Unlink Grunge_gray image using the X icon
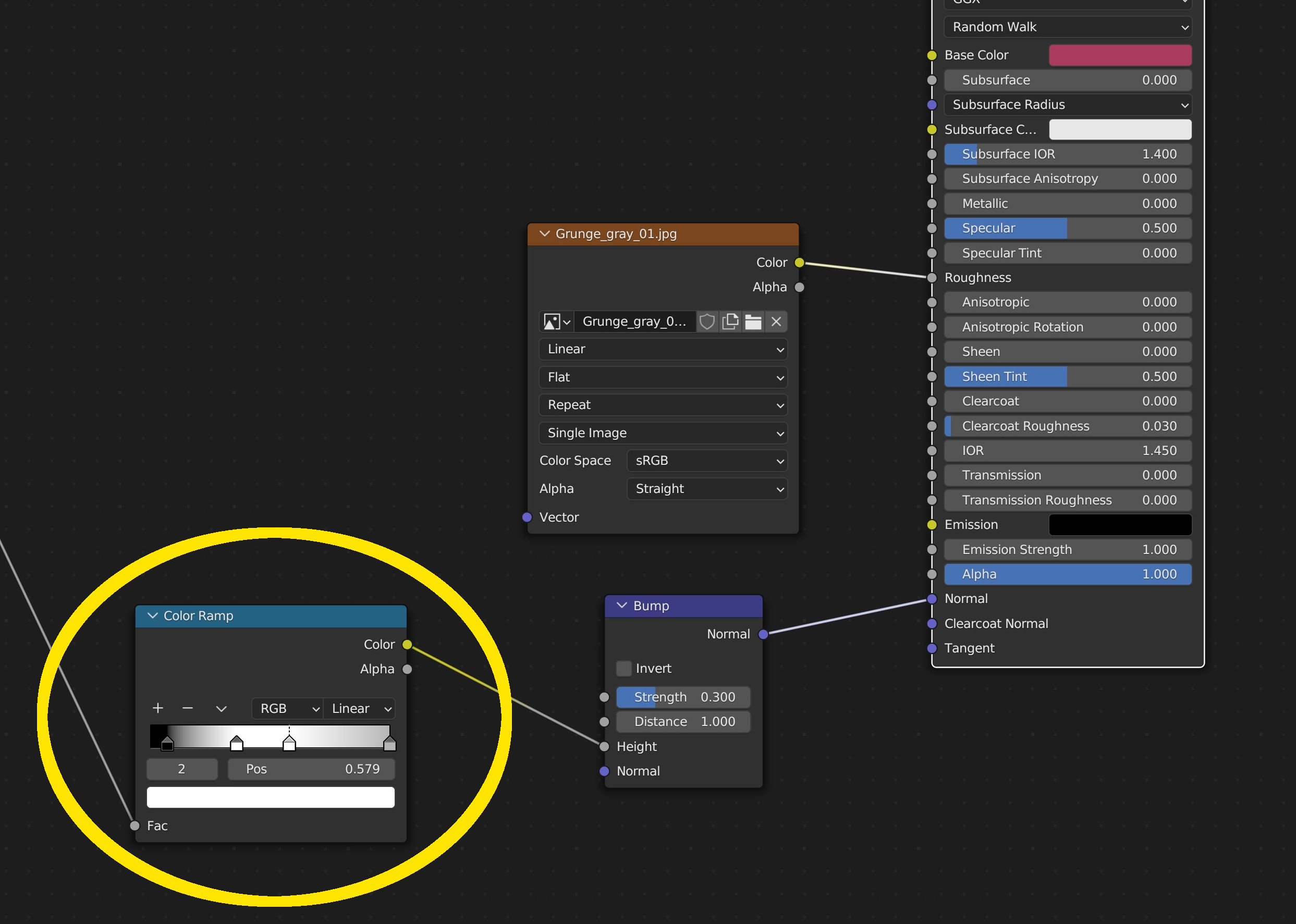This screenshot has width=1296, height=924. 776,321
